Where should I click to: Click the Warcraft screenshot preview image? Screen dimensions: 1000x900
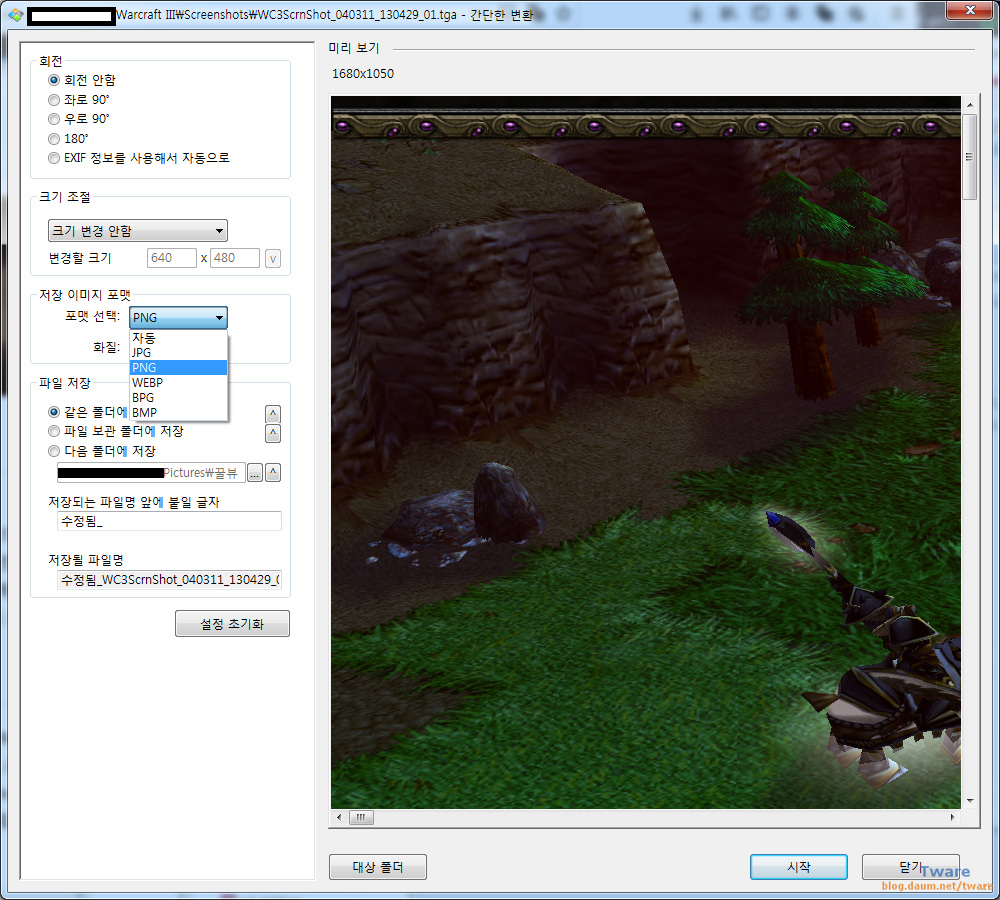pyautogui.click(x=645, y=452)
